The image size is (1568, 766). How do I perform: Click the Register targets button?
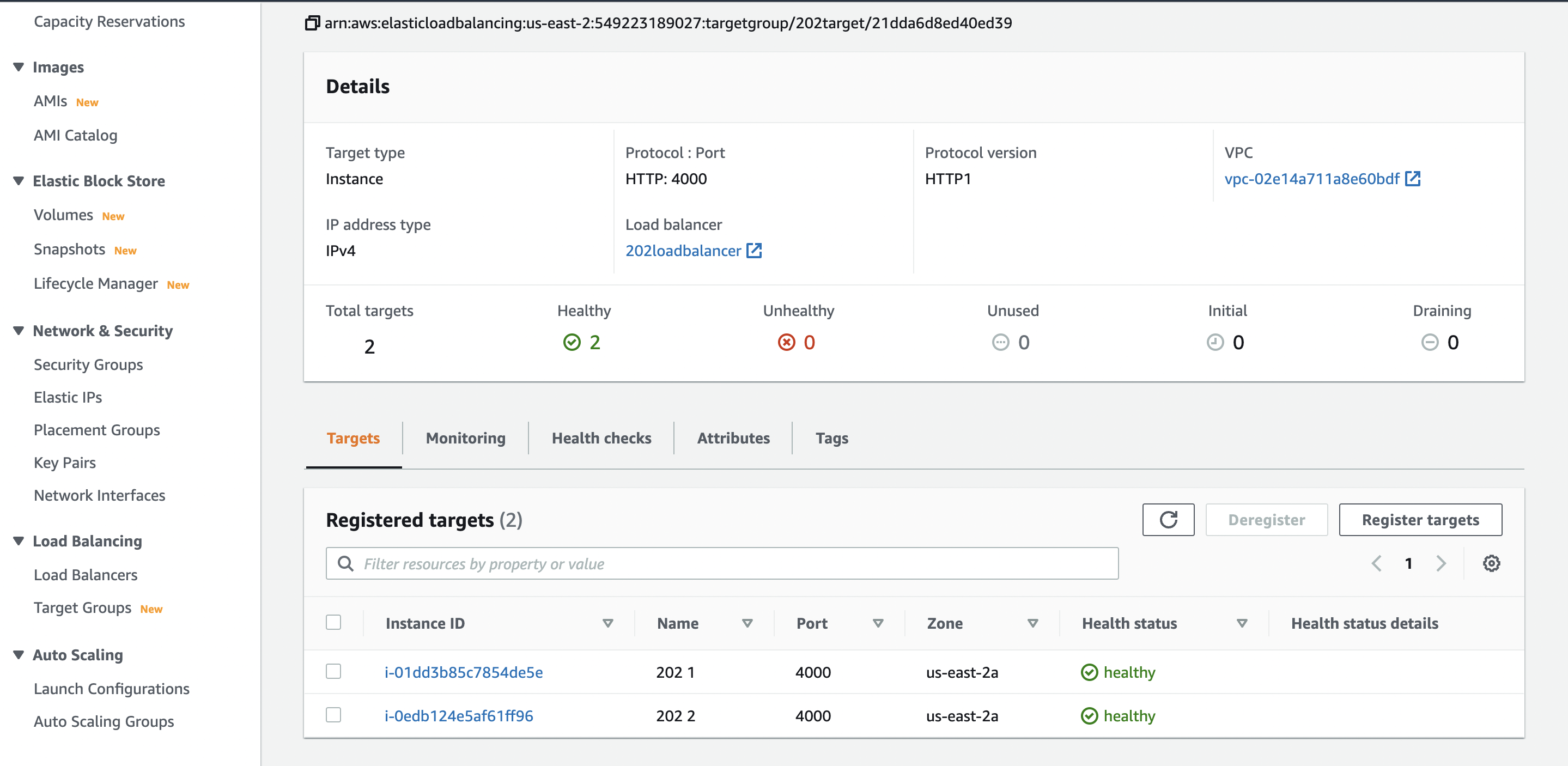(1421, 519)
